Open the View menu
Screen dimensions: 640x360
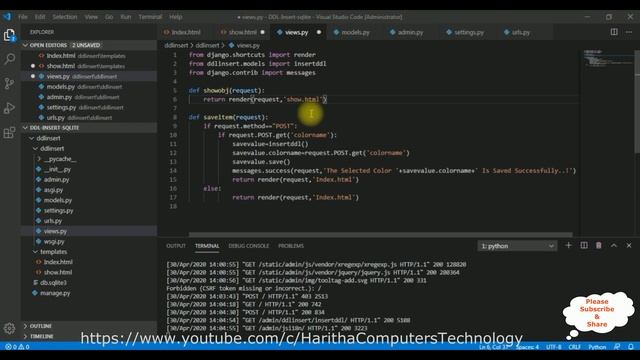tap(91, 17)
